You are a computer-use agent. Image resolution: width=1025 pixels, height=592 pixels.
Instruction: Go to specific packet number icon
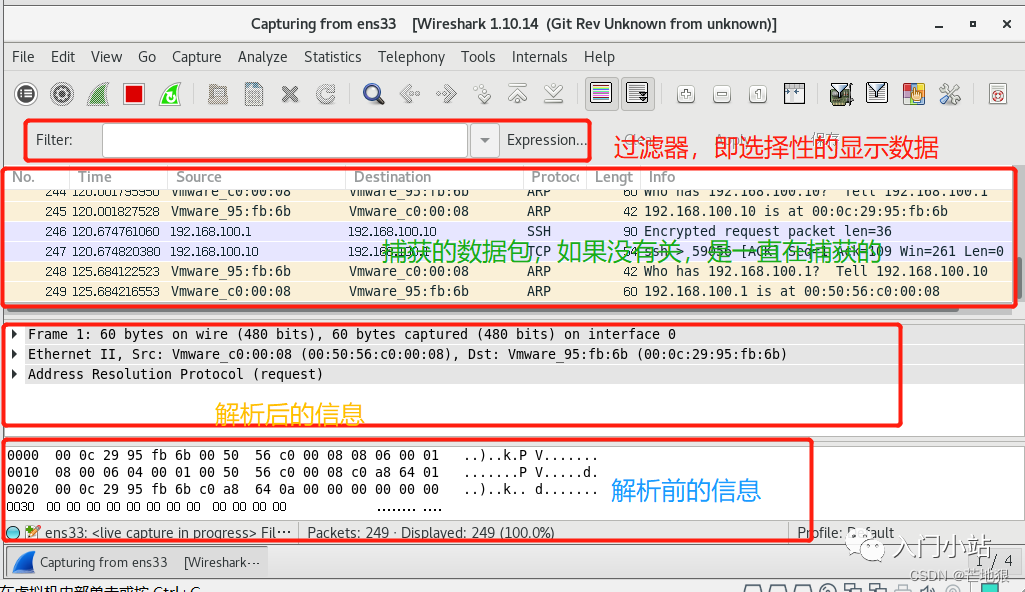[482, 95]
